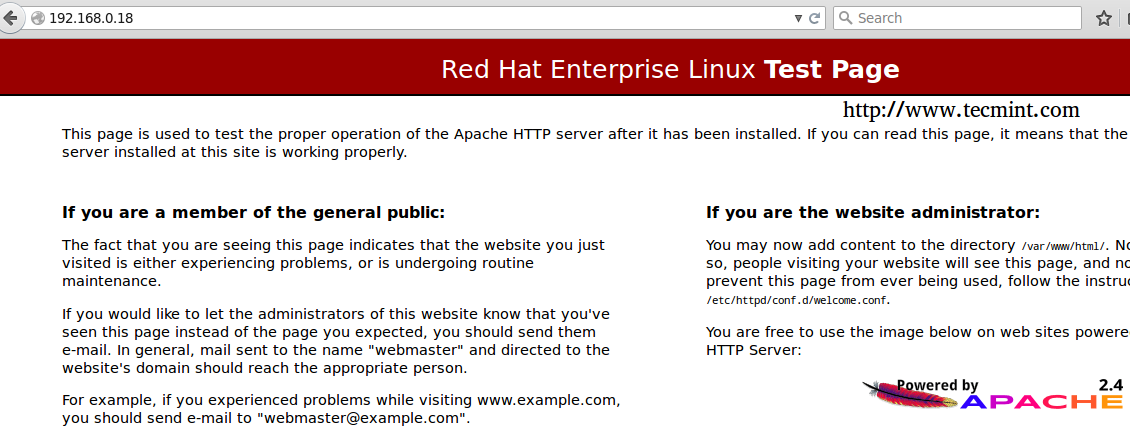The height and width of the screenshot is (435, 1130).
Task: Click the 2.4 version number by the logo
Action: 1110,384
